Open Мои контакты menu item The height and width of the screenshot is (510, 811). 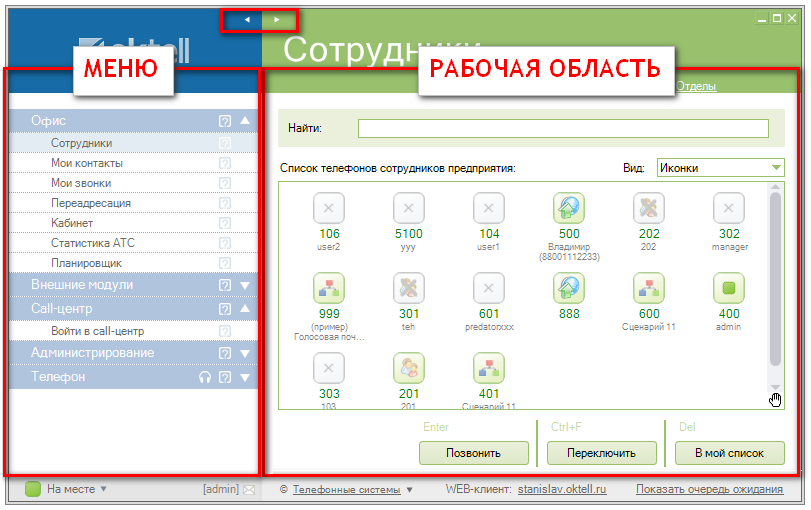[87, 163]
